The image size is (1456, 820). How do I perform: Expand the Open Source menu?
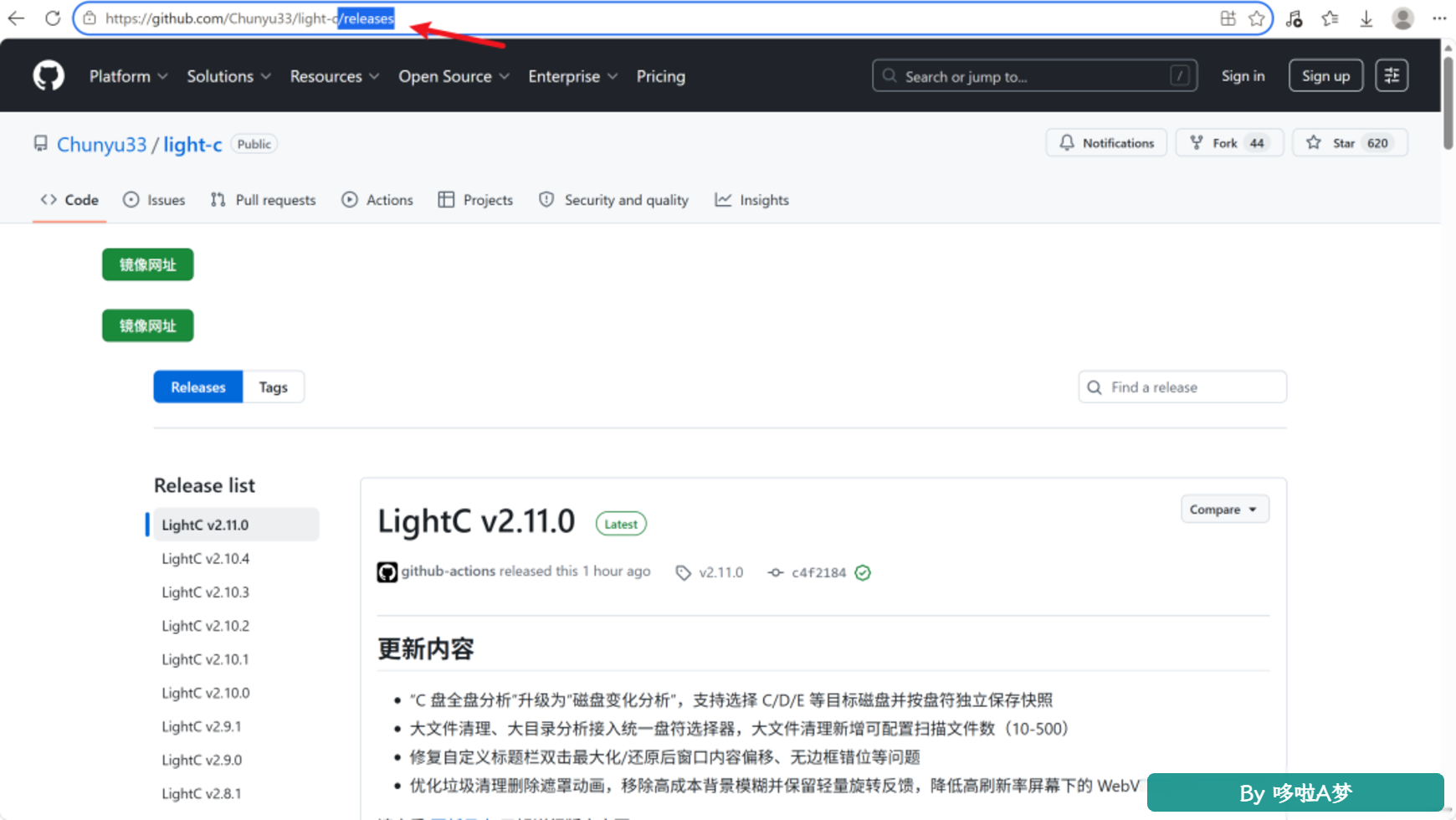(454, 76)
